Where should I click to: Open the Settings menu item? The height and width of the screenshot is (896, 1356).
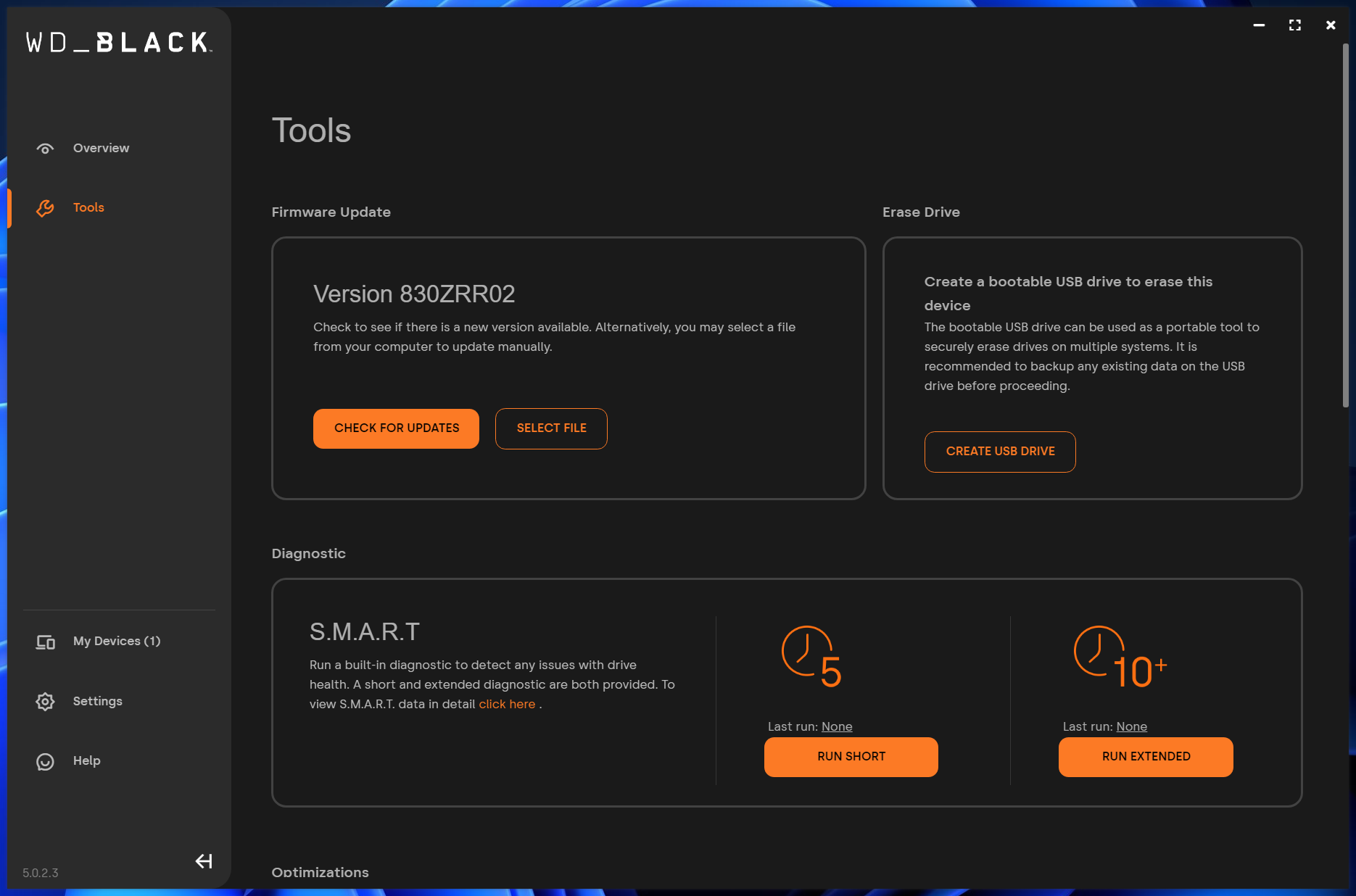tap(97, 701)
